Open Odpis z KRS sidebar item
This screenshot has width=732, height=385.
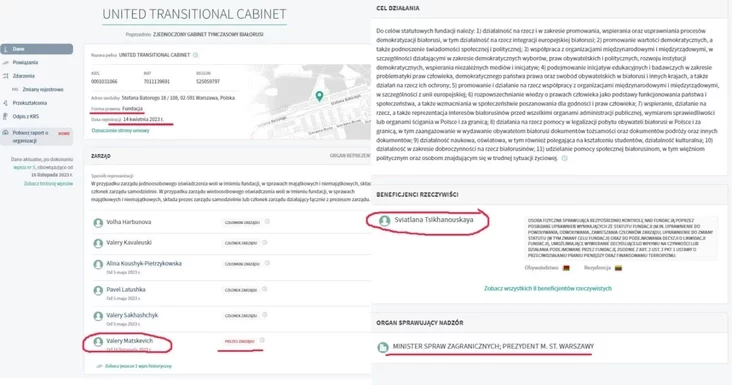tap(26, 116)
